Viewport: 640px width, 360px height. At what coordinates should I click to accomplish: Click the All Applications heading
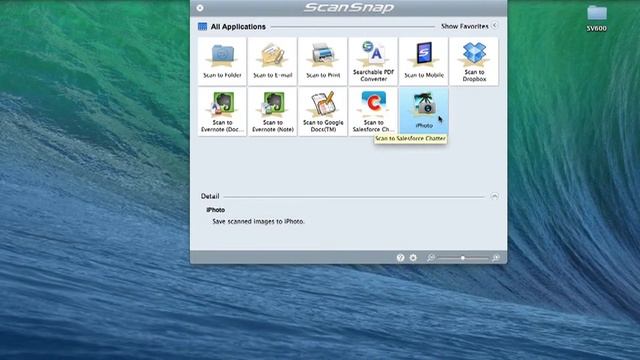click(x=238, y=27)
